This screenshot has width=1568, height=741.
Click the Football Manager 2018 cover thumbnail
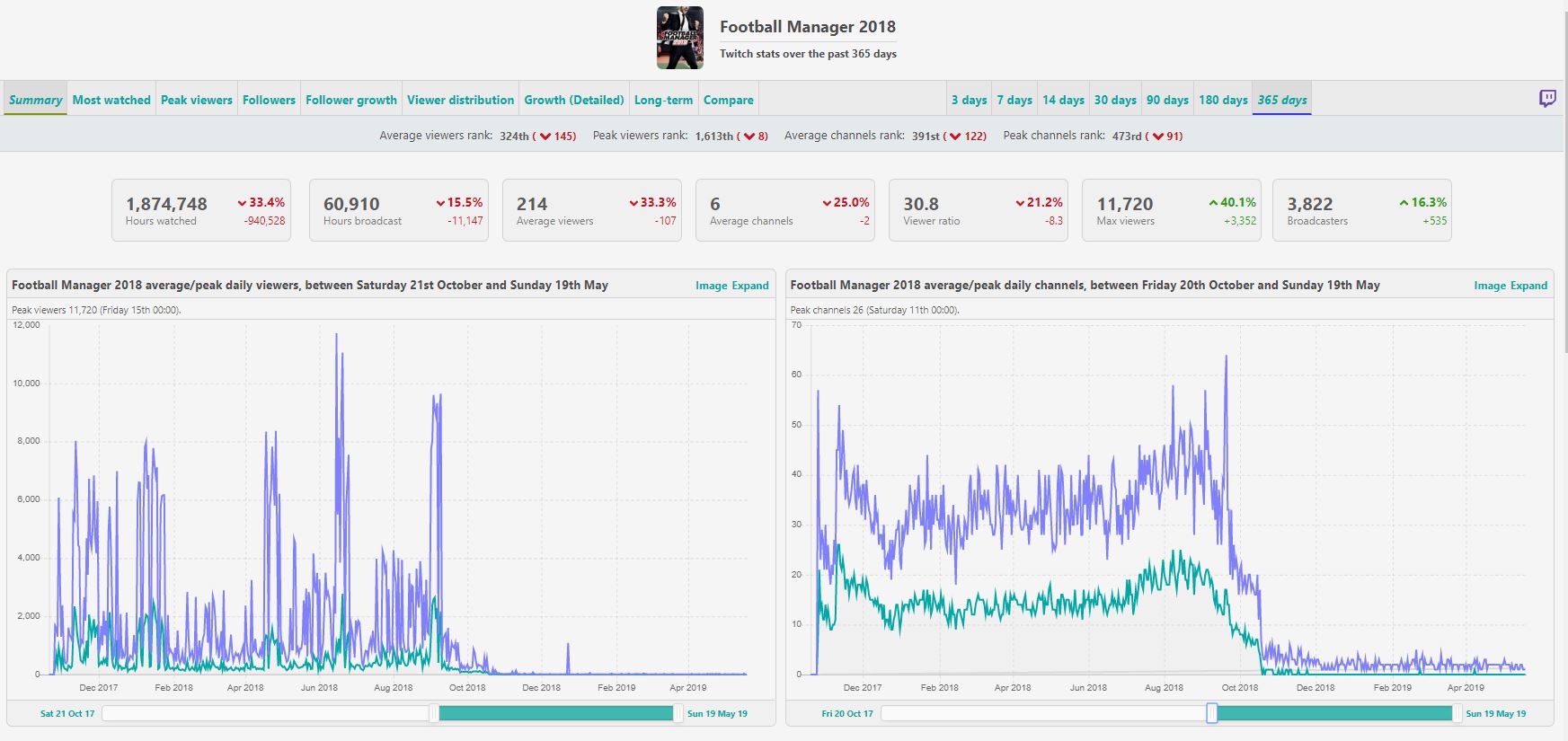coord(680,39)
